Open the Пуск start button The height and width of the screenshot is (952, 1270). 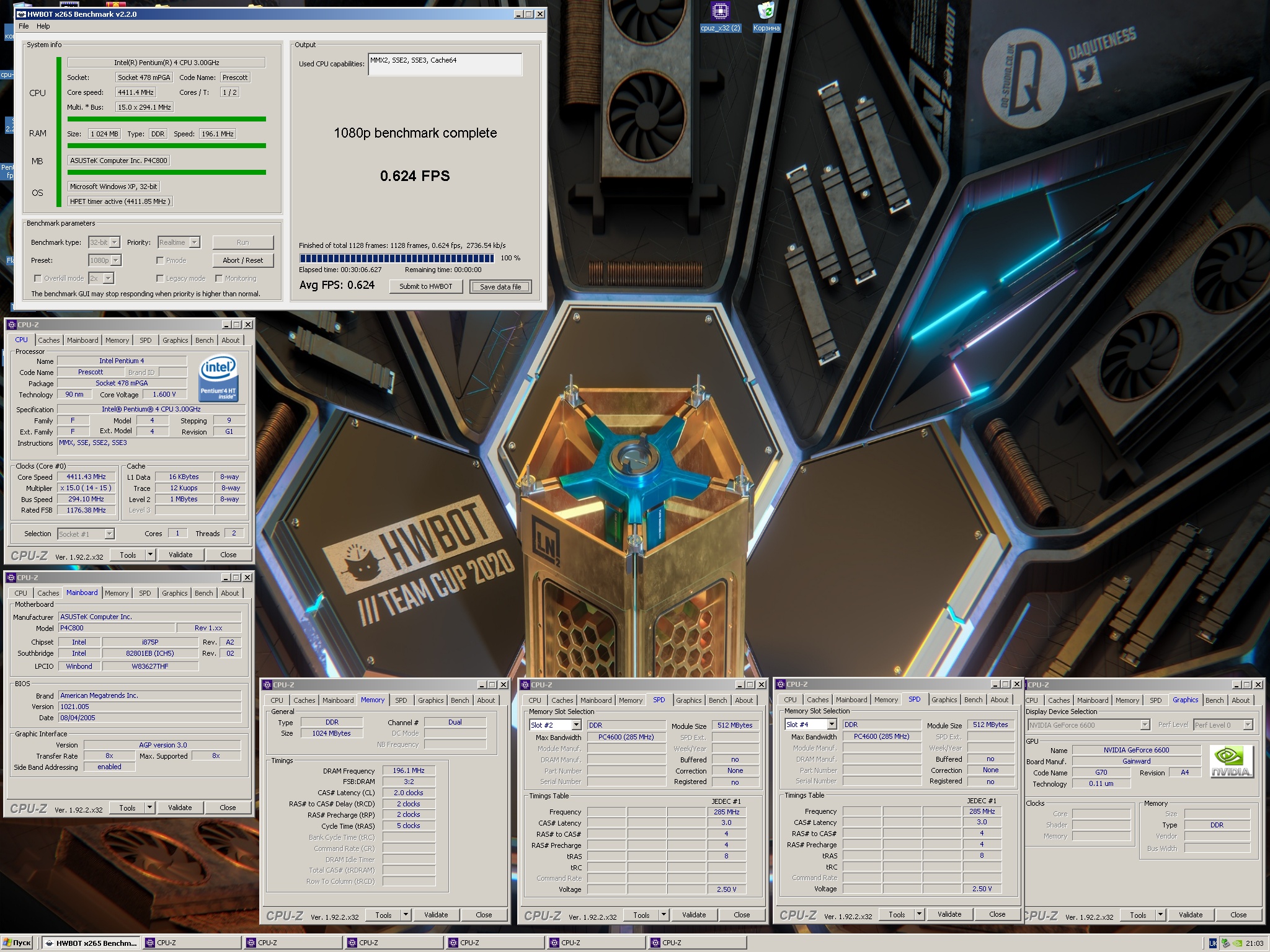17,943
